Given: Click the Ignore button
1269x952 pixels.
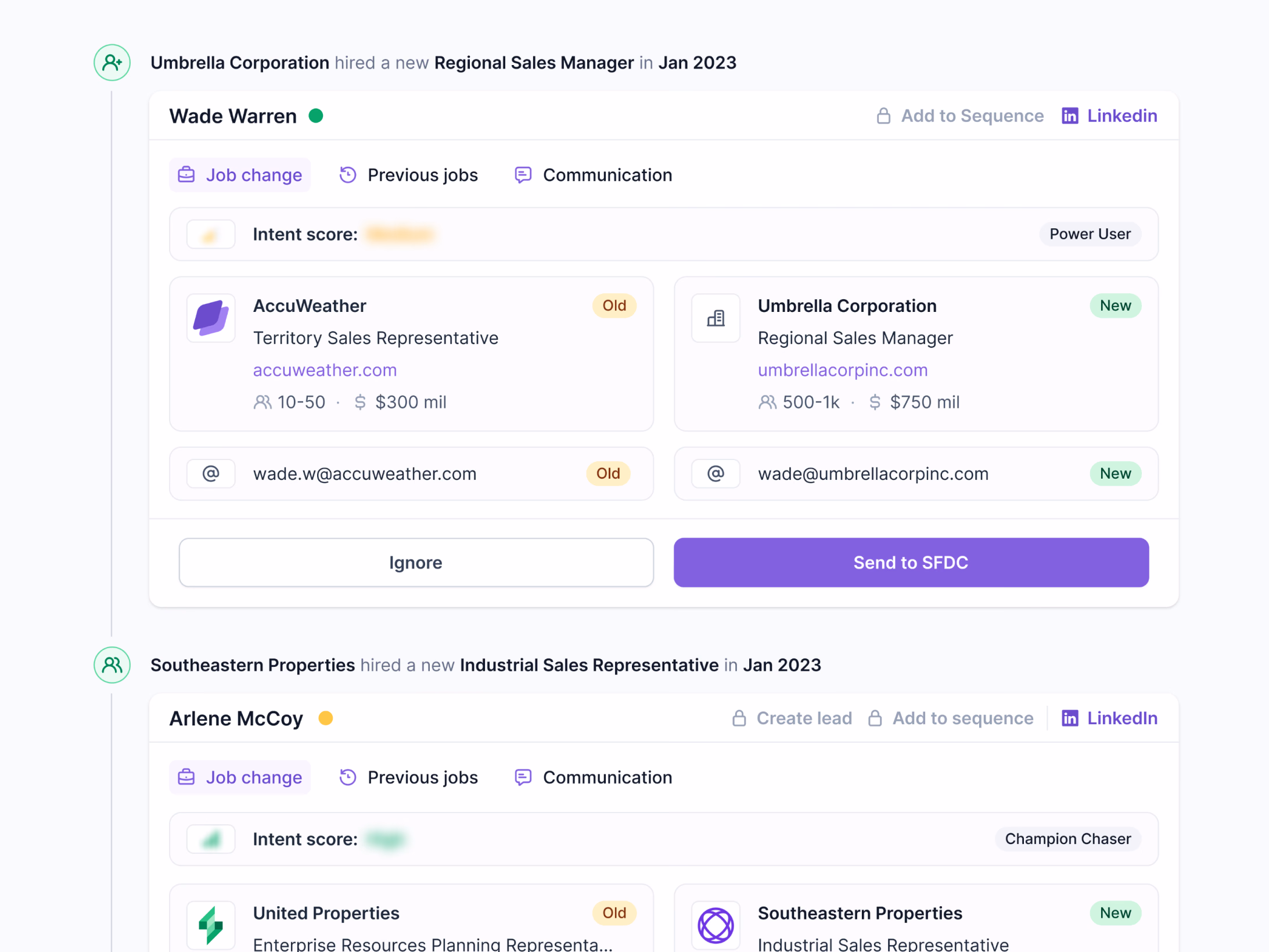Looking at the screenshot, I should 416,562.
